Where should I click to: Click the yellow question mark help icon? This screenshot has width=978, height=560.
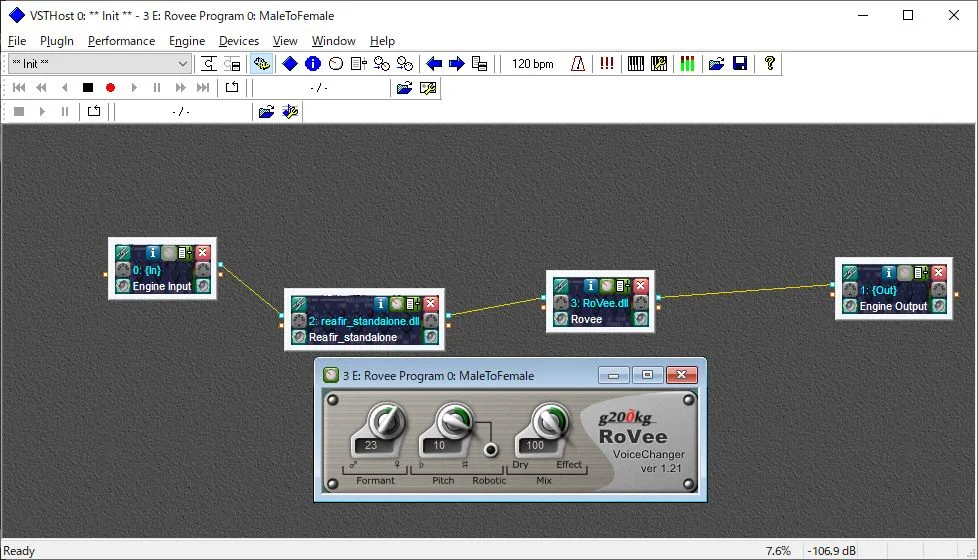click(769, 64)
